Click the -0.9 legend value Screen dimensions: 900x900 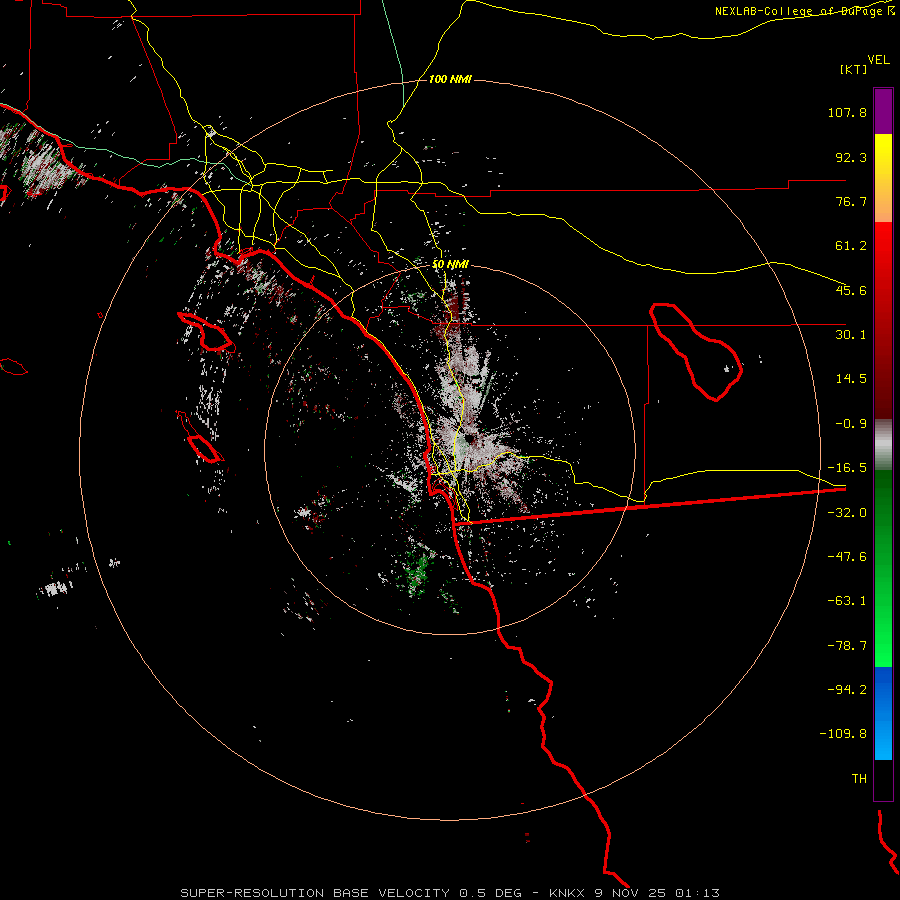(x=851, y=424)
